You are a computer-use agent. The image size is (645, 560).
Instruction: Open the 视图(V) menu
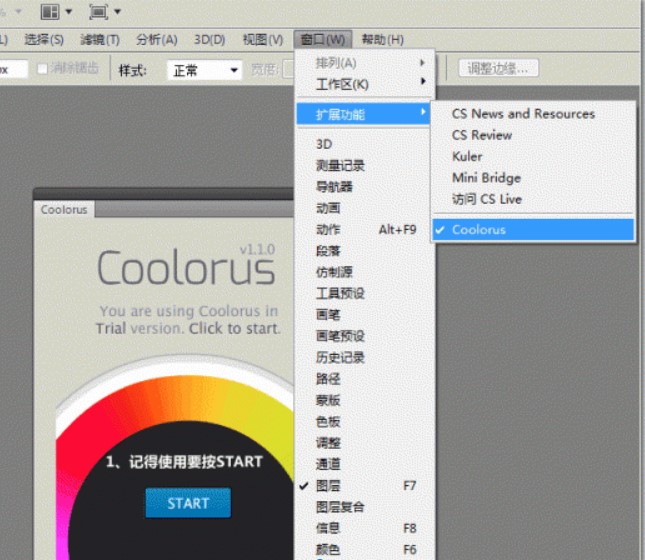tap(263, 40)
